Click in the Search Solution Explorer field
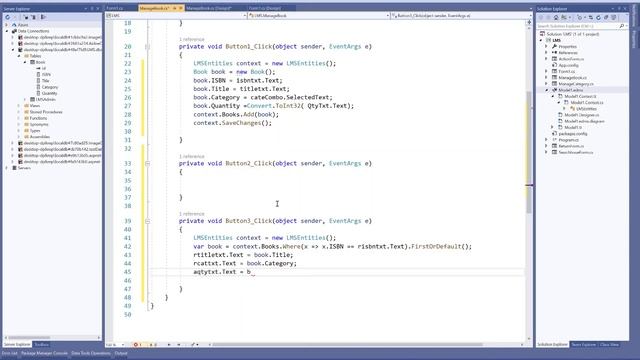The height and width of the screenshot is (360, 640). [578, 26]
